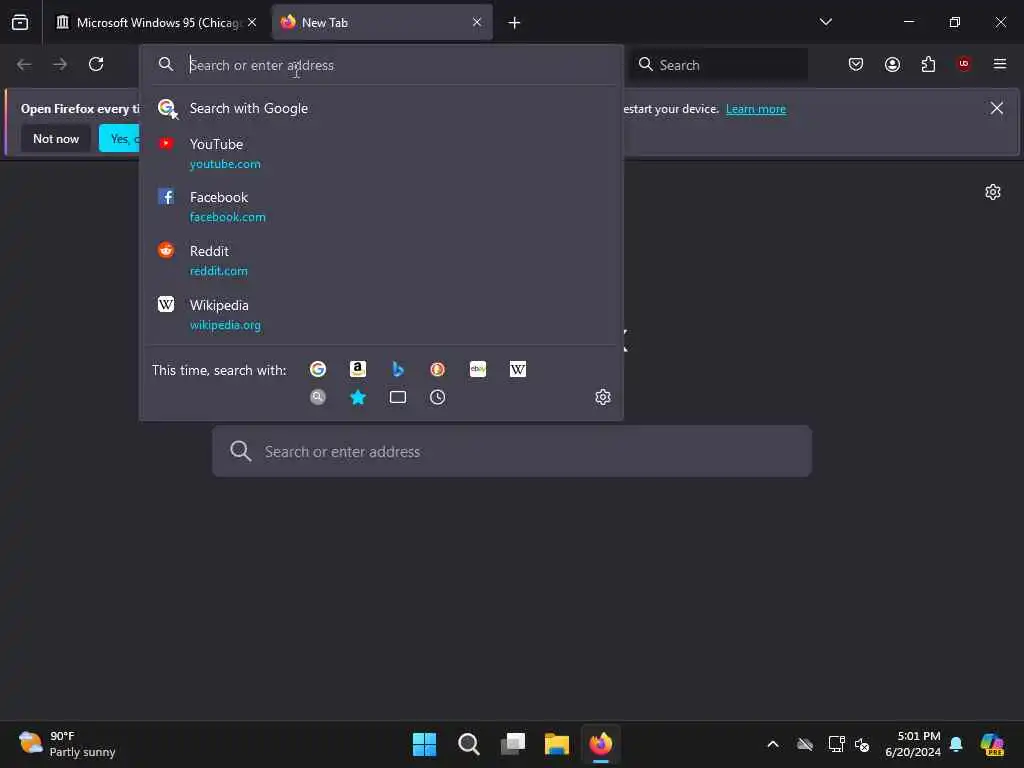Open Firefox View icon in tab bar

tap(20, 22)
